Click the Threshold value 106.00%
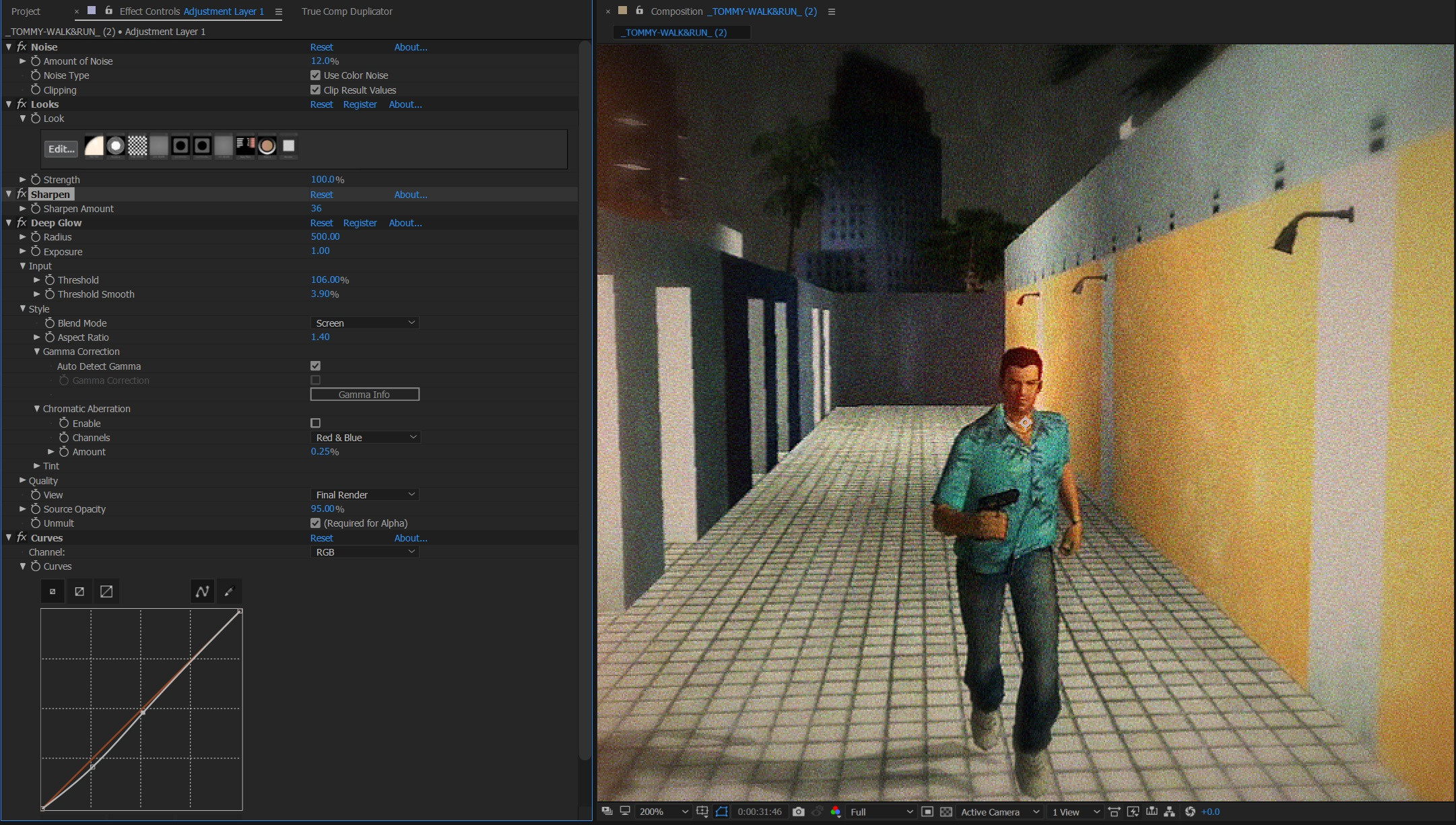 (330, 279)
